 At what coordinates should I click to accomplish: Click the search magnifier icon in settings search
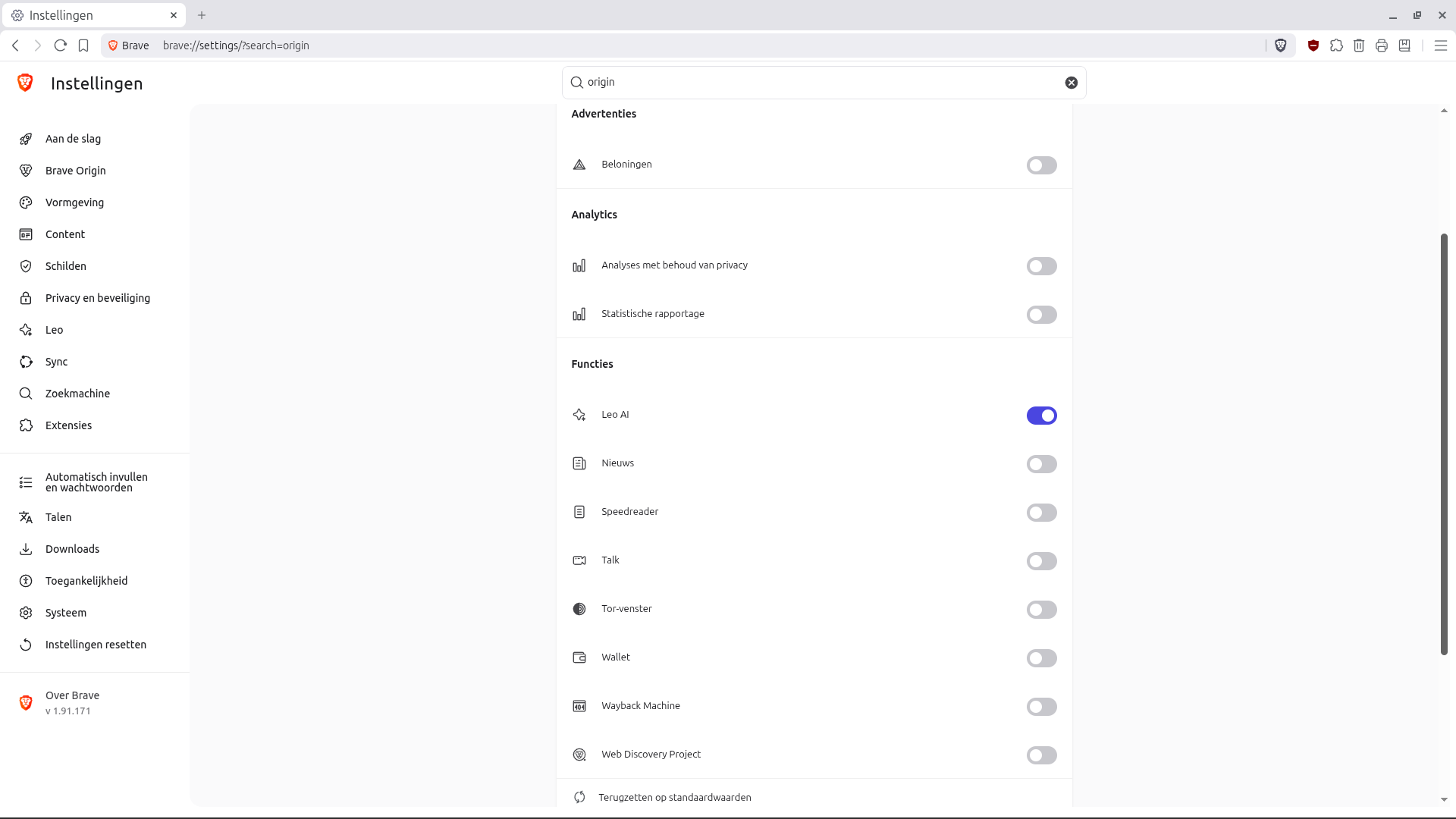tap(577, 83)
